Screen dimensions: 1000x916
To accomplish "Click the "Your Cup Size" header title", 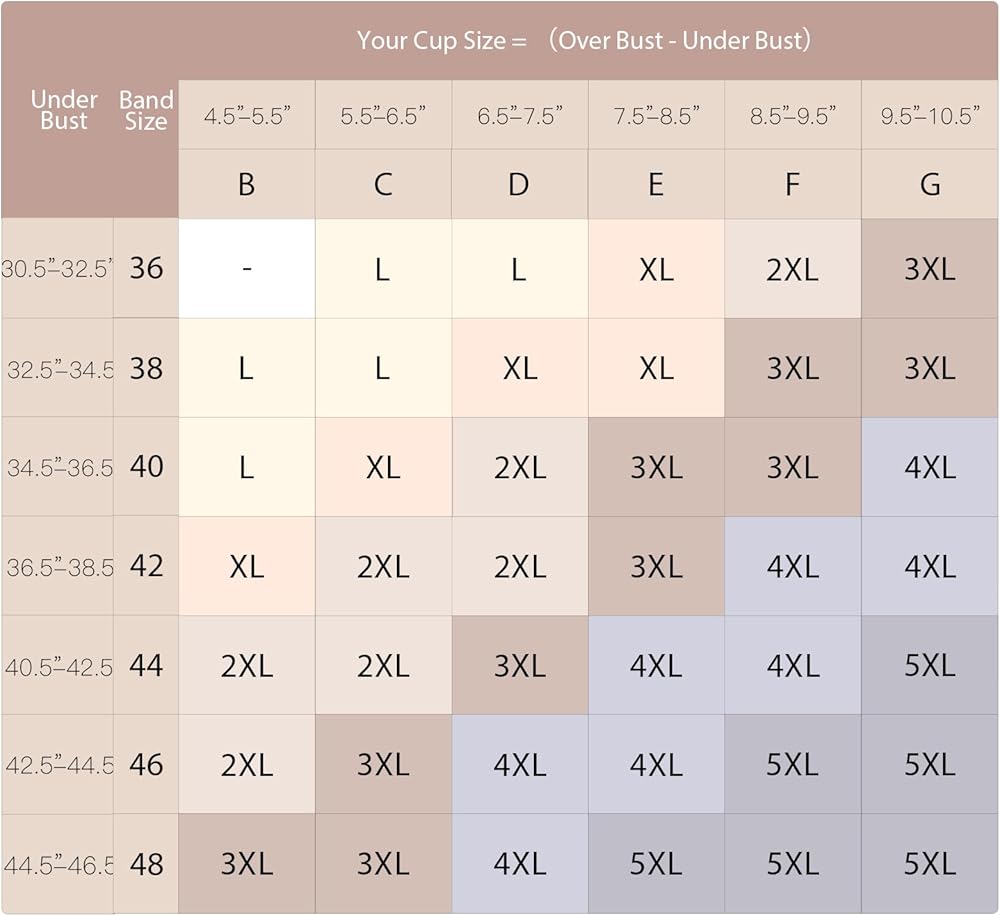I will (x=584, y=41).
